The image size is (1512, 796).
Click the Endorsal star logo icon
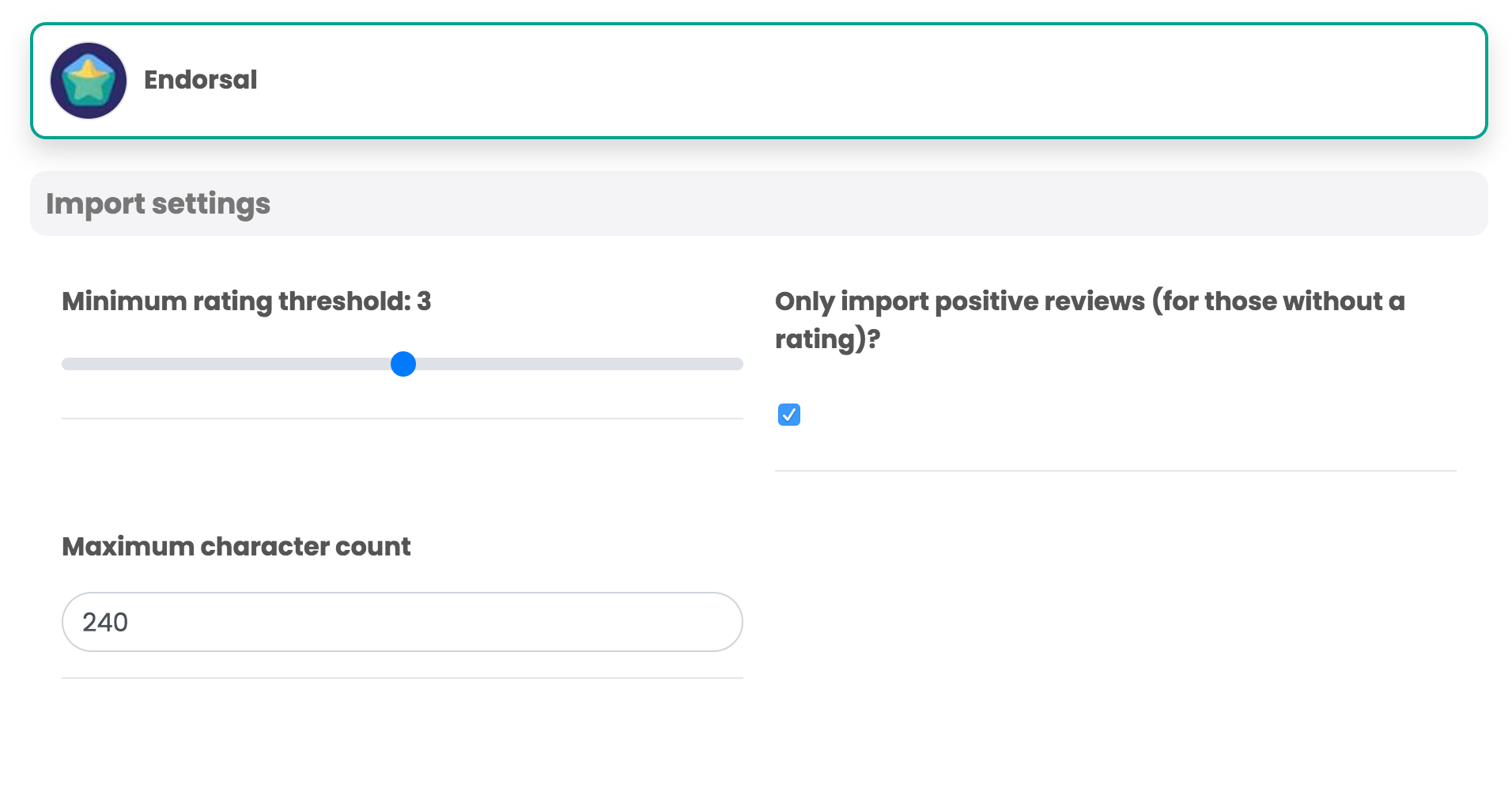tap(89, 81)
